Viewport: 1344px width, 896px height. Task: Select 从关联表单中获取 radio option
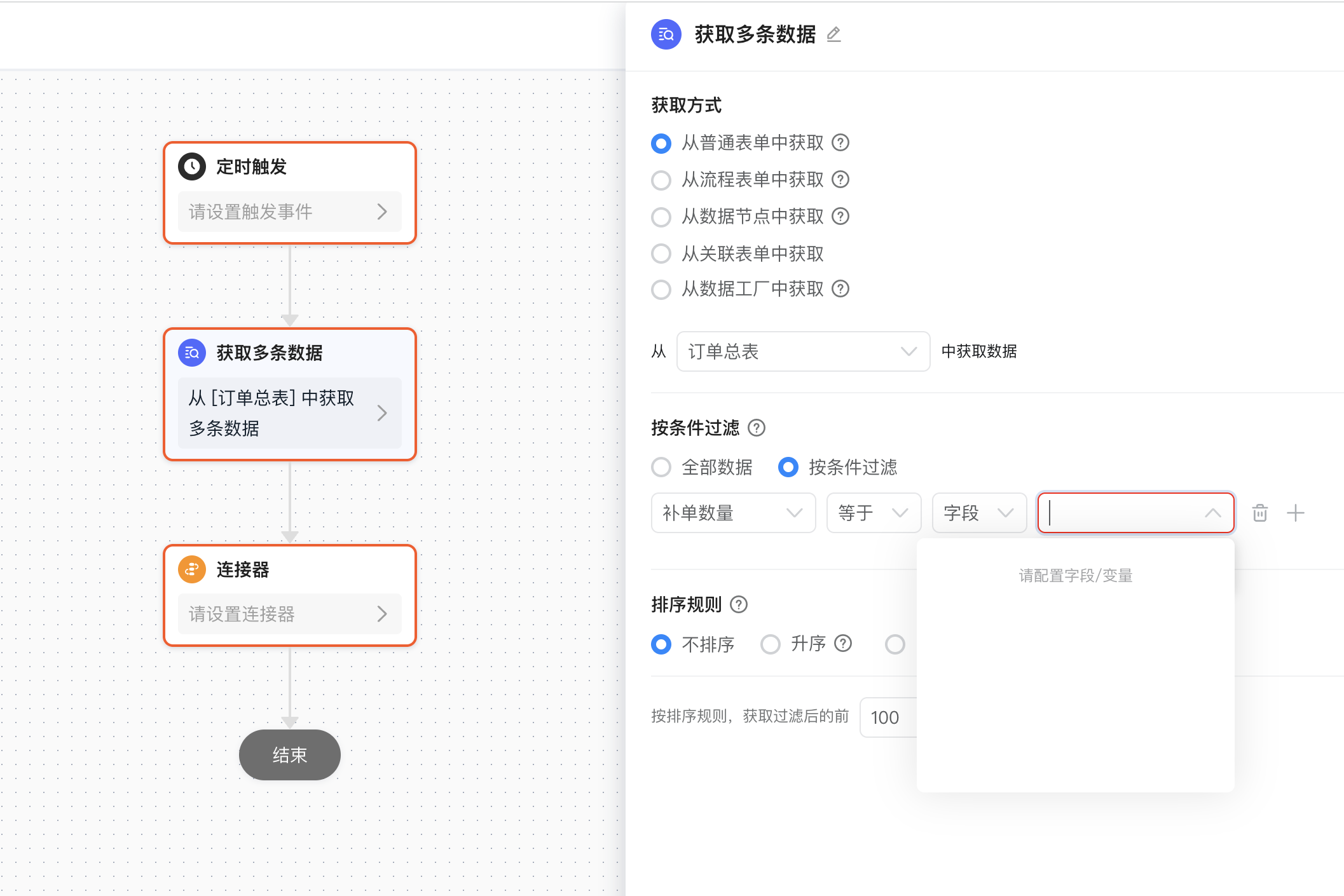tap(661, 254)
